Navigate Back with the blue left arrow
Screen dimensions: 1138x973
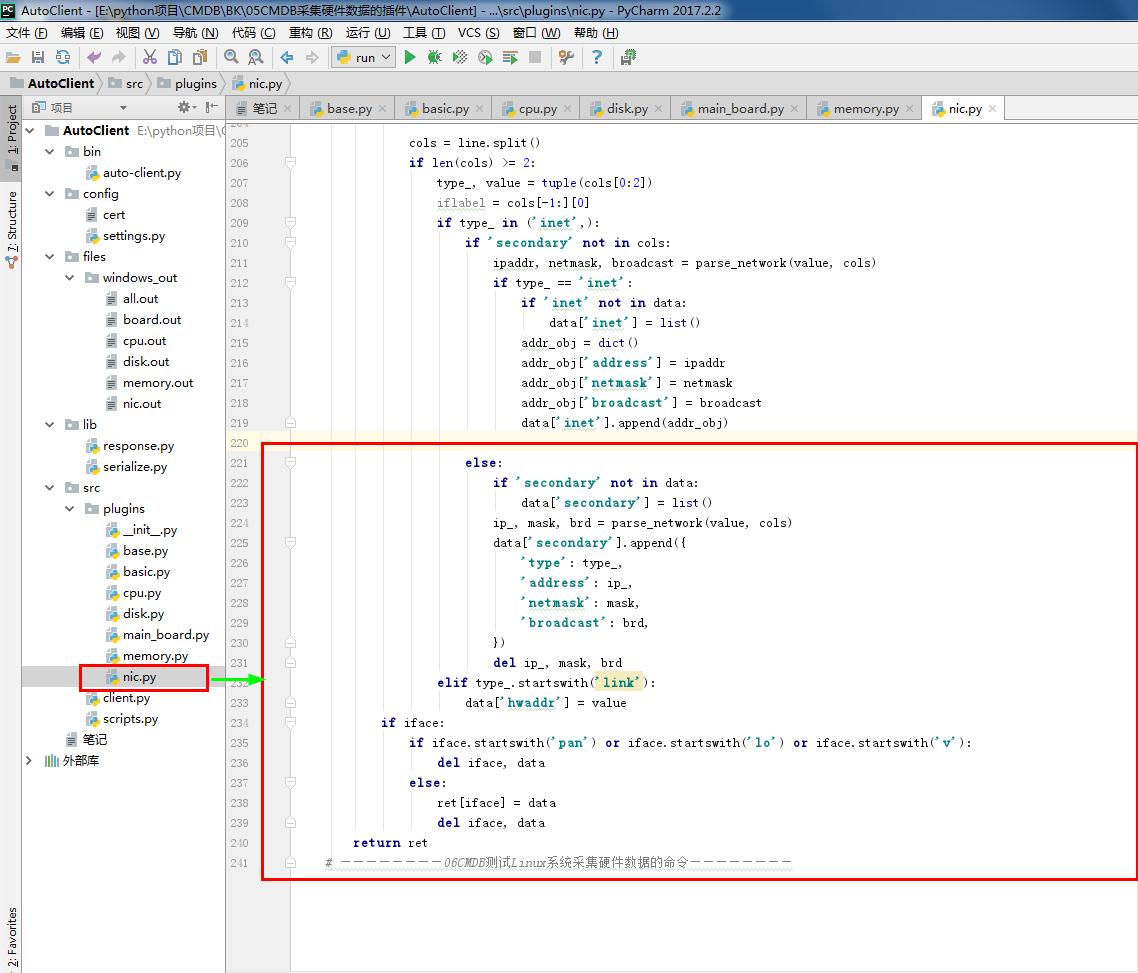(x=287, y=57)
